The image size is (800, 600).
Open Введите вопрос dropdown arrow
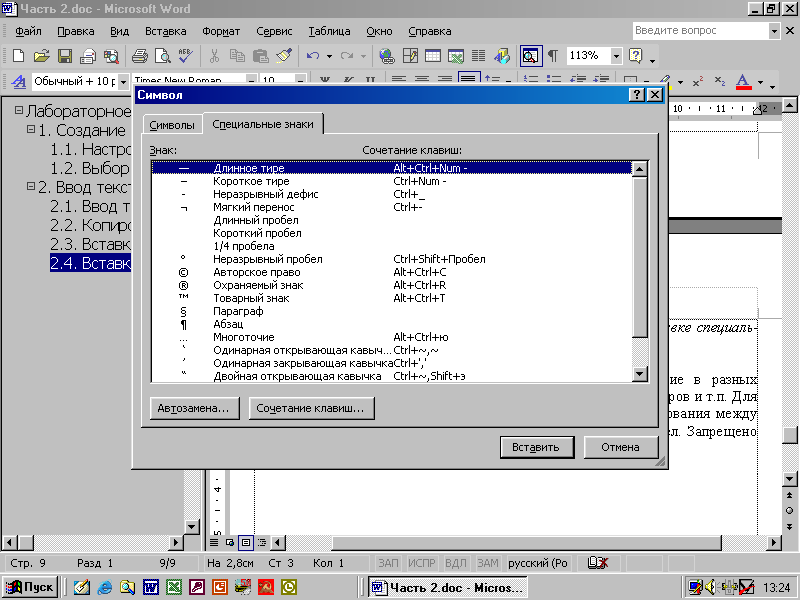coord(774,31)
